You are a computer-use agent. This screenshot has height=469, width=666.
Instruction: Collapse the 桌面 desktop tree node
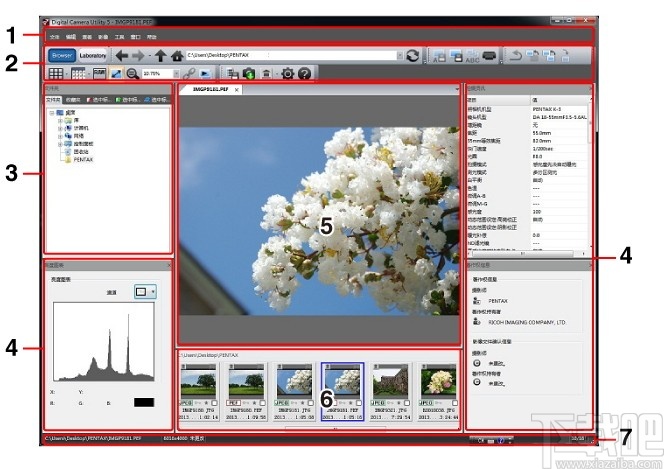pos(52,113)
